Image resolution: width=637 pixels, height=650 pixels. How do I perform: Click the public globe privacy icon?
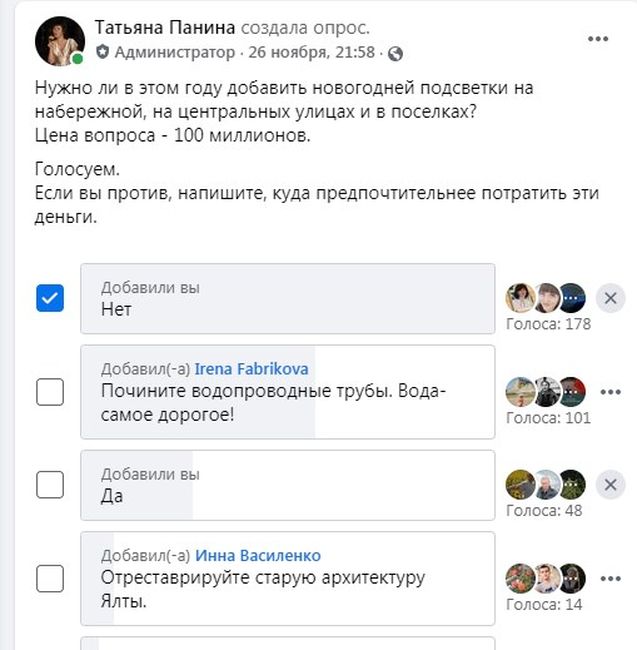click(395, 53)
